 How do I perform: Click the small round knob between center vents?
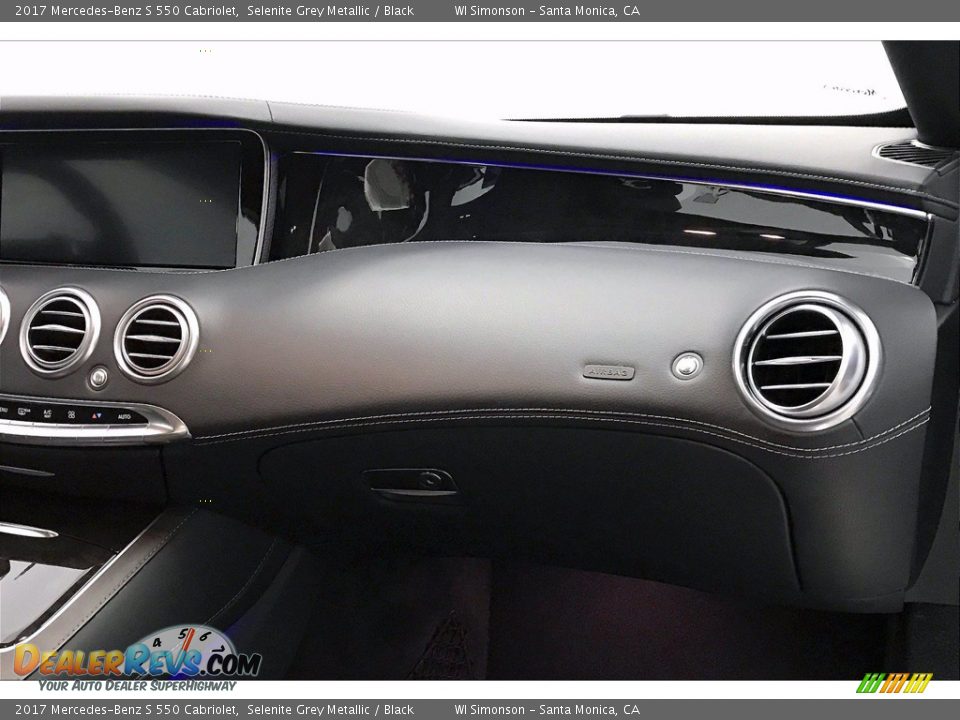point(98,377)
